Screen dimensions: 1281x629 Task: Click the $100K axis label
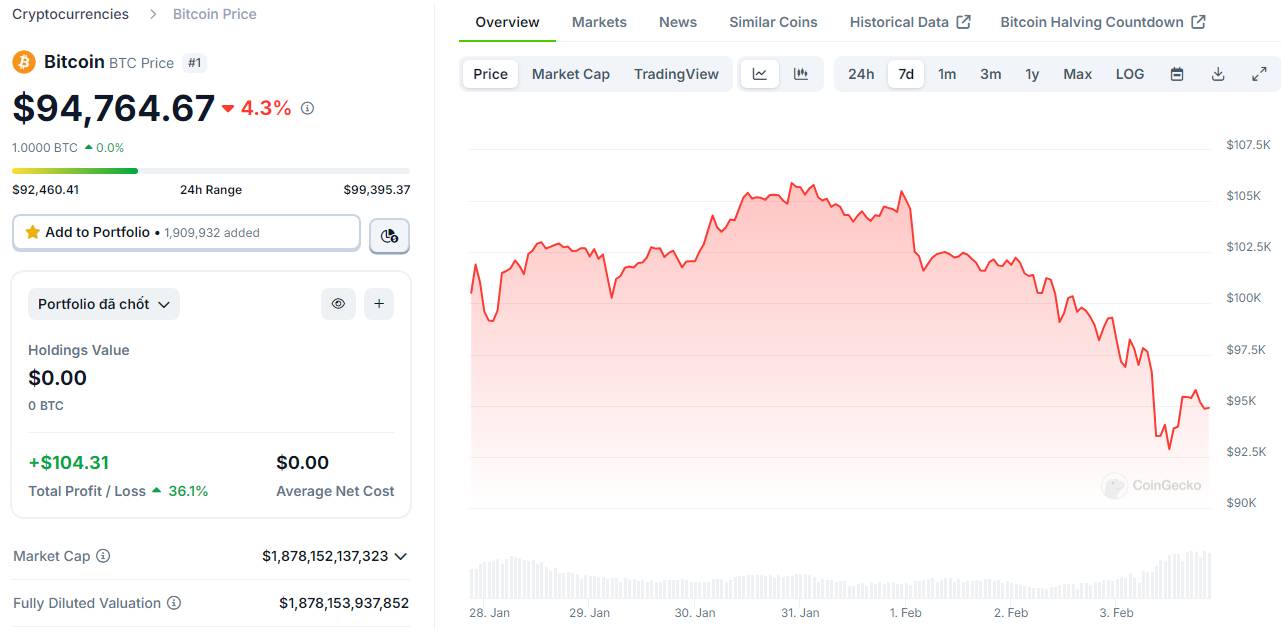tap(1244, 298)
